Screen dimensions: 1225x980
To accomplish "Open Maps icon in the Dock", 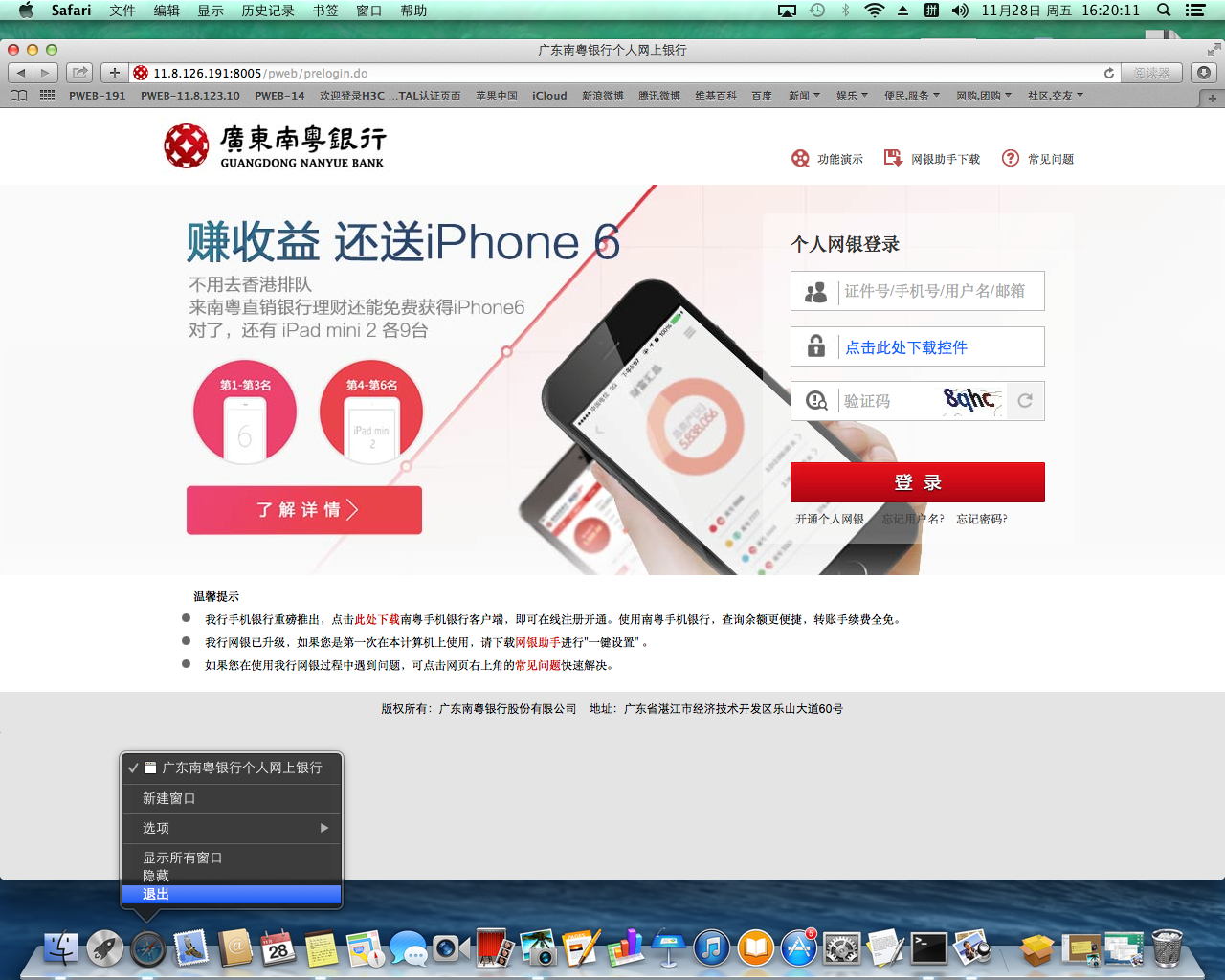I will pyautogui.click(x=365, y=948).
